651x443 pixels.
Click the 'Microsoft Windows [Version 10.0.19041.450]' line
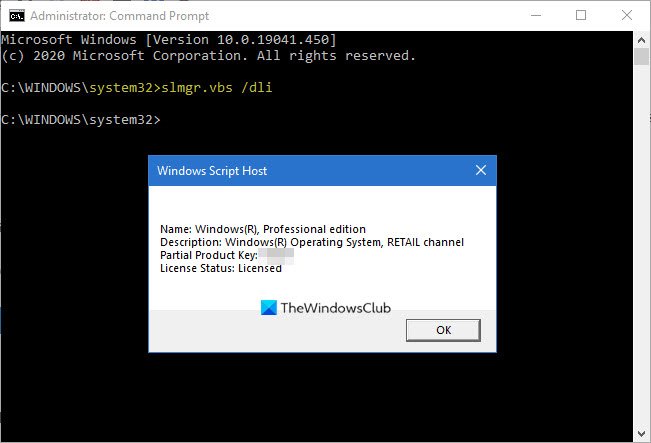169,40
